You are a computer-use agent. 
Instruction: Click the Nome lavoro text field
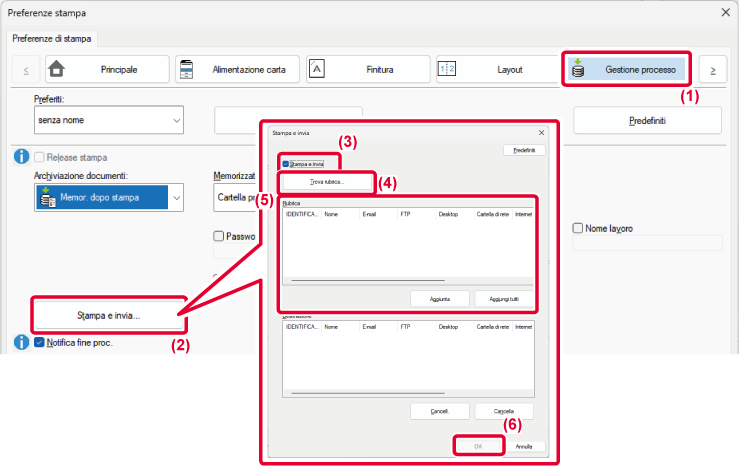click(646, 243)
